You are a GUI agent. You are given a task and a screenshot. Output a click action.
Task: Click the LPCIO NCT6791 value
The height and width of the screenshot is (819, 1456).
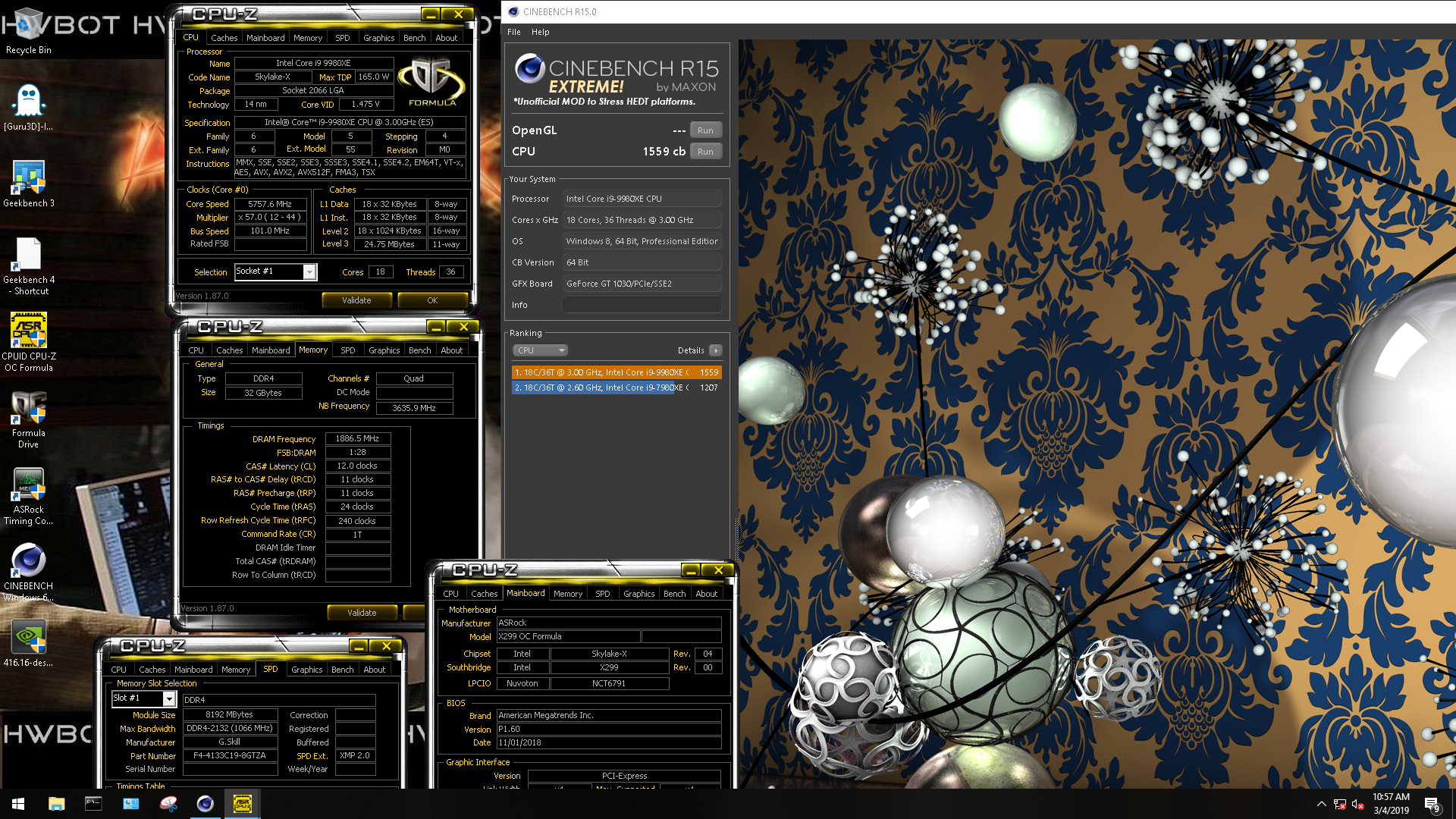pyautogui.click(x=609, y=684)
